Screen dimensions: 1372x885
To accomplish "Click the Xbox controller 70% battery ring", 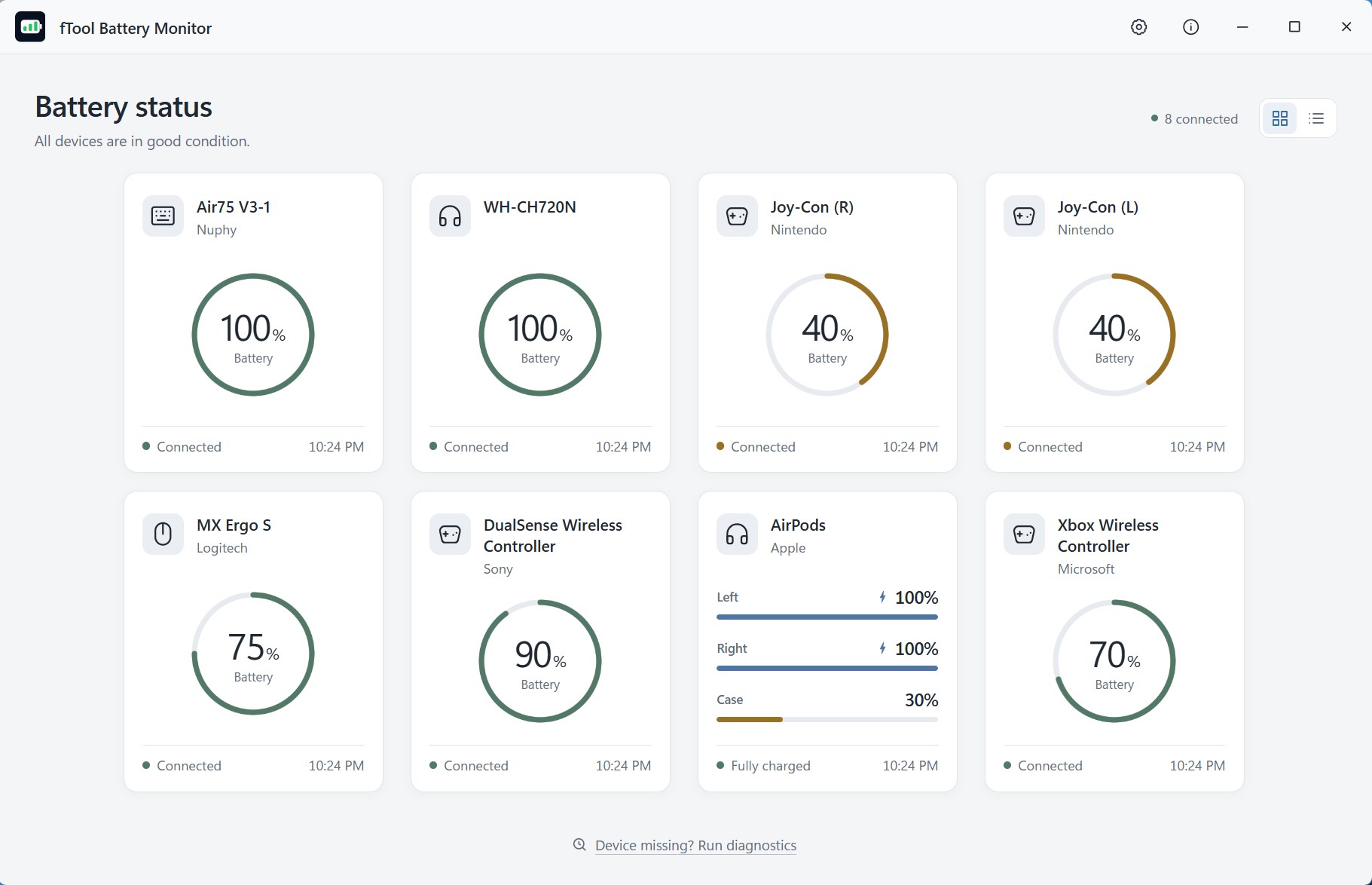I will point(1114,661).
